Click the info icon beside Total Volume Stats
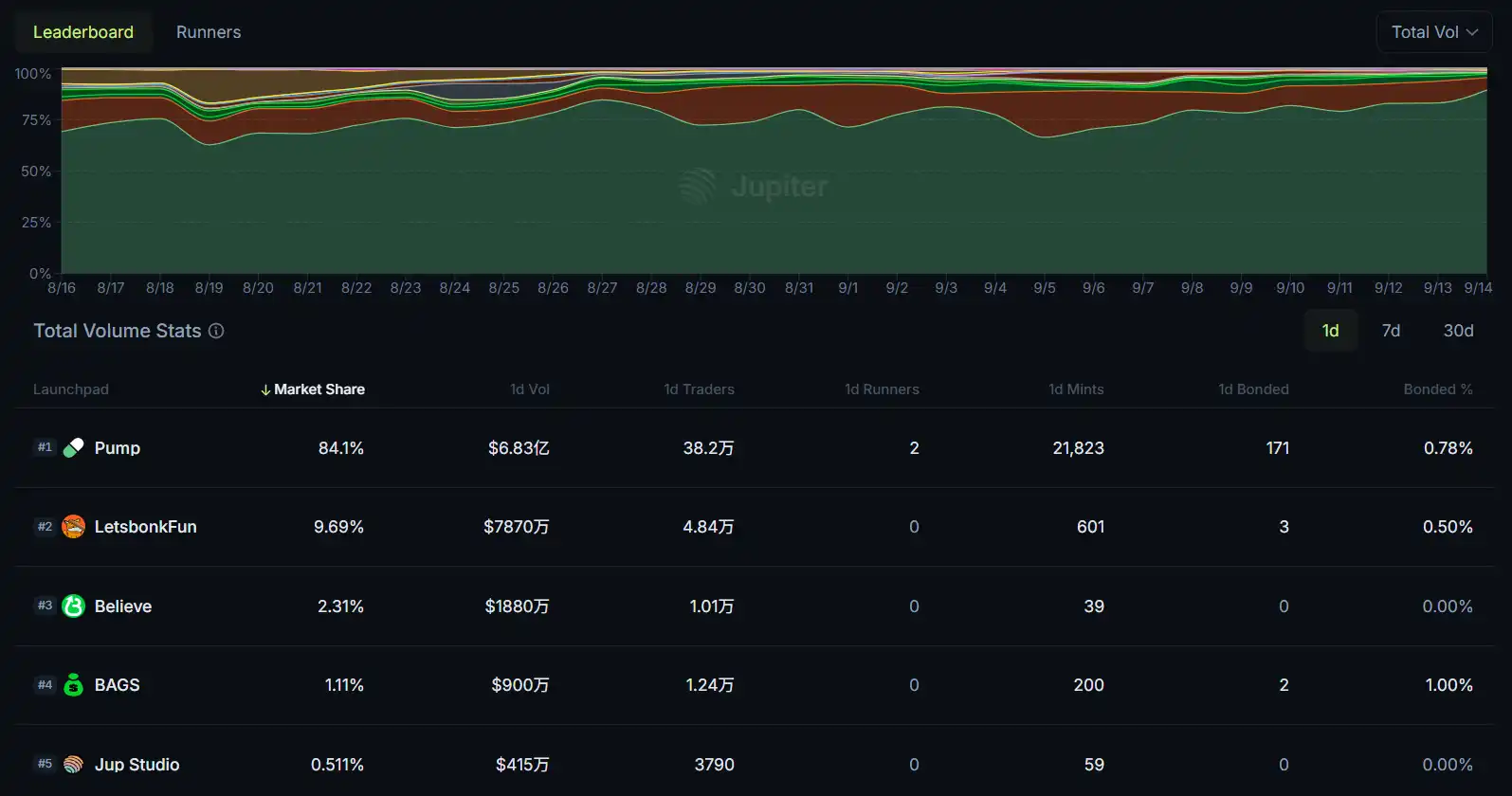The image size is (1512, 796). 216,331
